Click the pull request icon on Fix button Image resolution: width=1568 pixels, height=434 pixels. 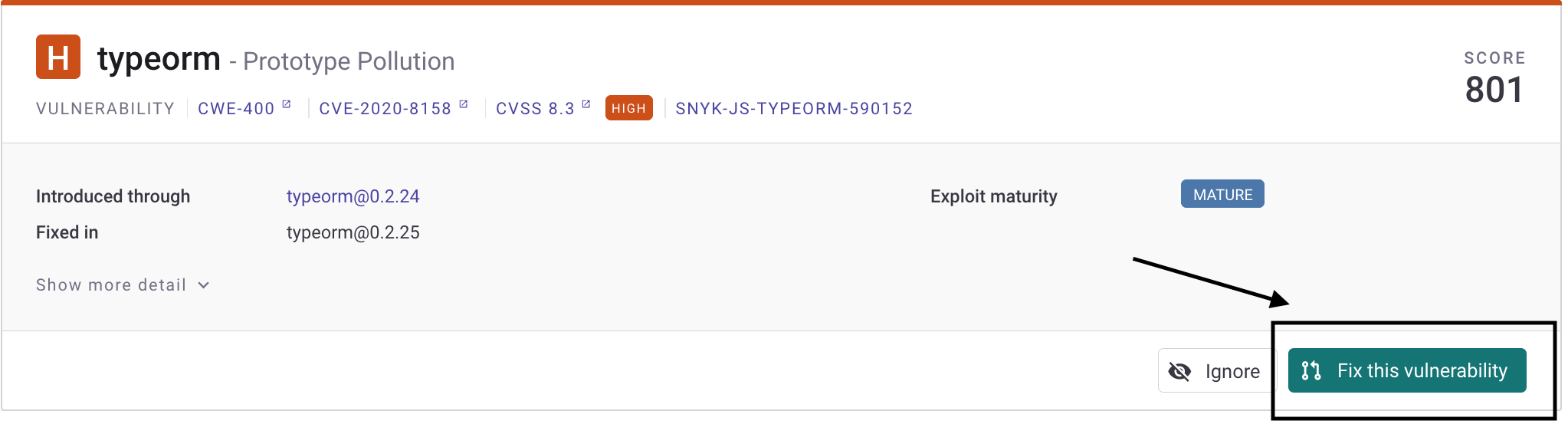click(x=1311, y=371)
